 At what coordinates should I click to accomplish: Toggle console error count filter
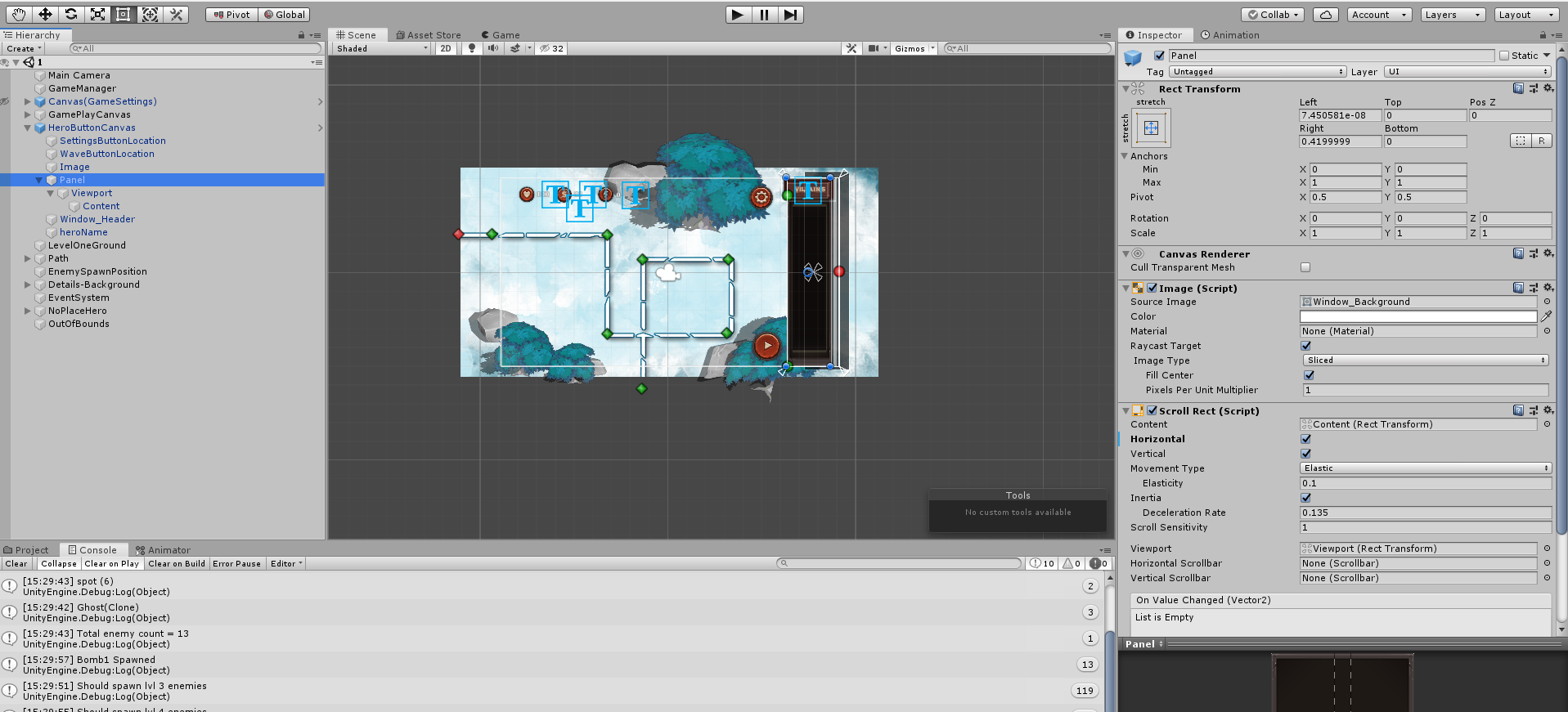[1098, 563]
